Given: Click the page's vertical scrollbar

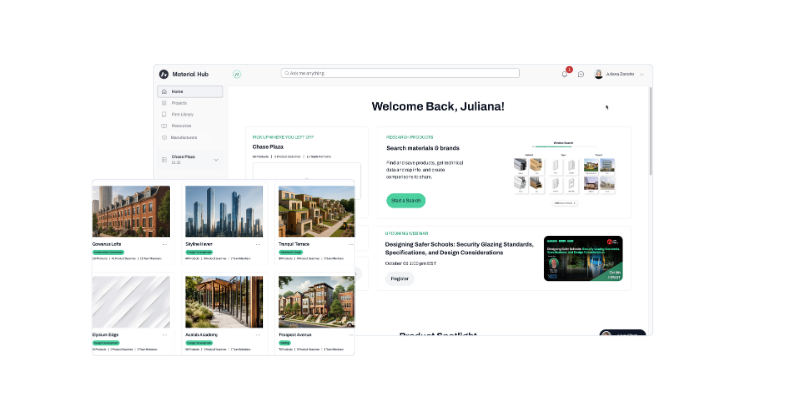Looking at the screenshot, I should click(x=650, y=131).
